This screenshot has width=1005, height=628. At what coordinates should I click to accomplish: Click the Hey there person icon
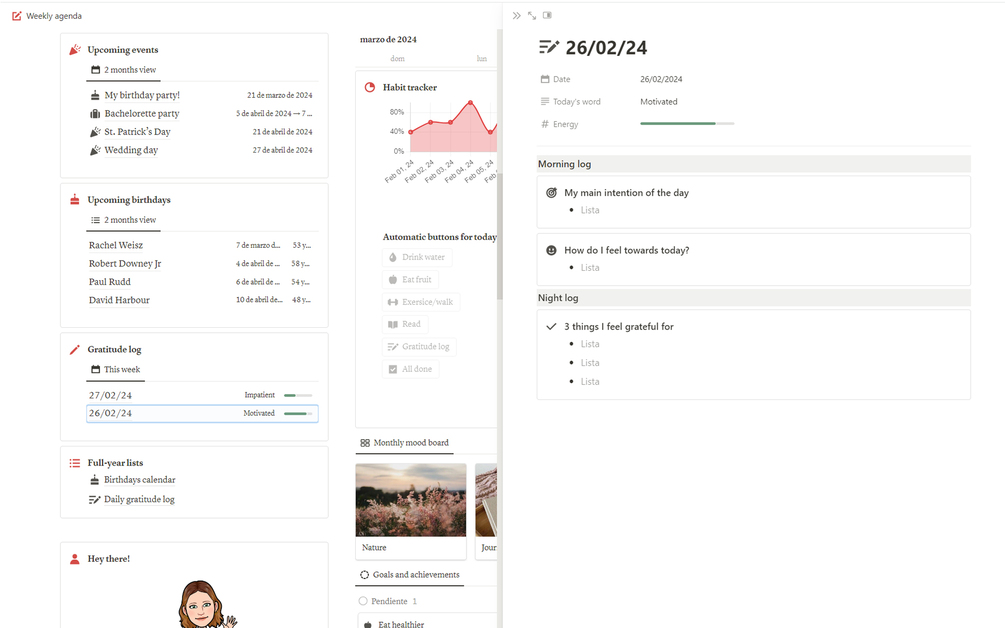point(75,559)
